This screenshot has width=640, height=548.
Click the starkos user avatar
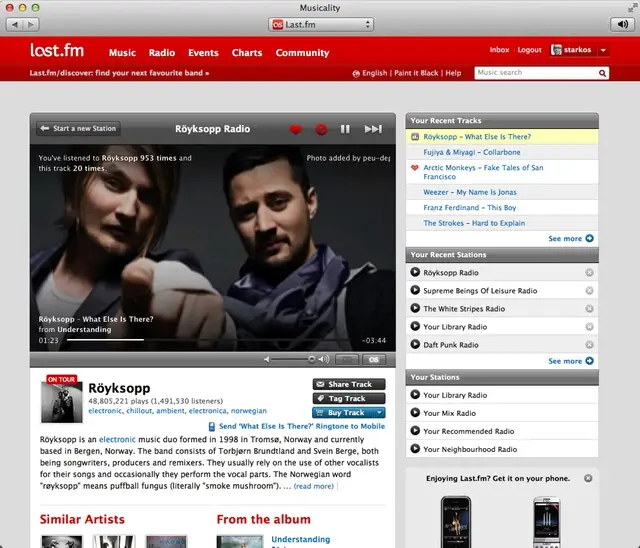click(x=556, y=50)
